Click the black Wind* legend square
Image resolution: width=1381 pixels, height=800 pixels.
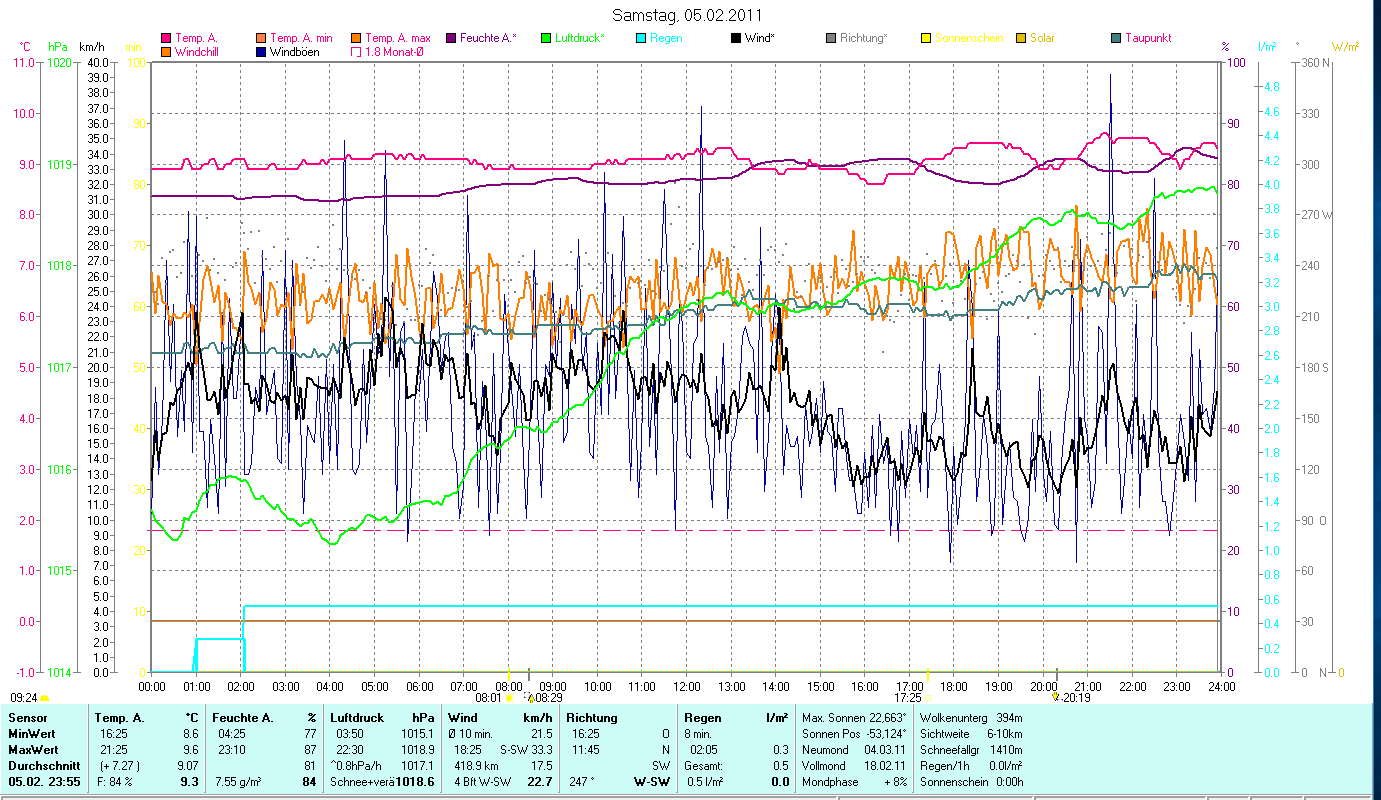[736, 38]
